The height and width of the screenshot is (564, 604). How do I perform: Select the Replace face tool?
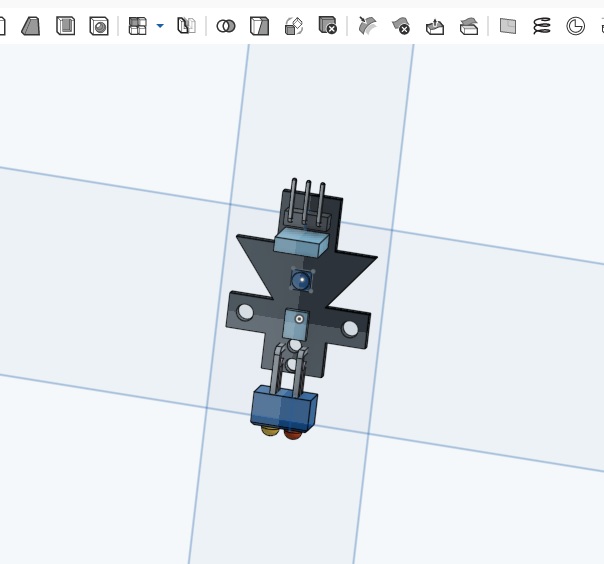469,27
